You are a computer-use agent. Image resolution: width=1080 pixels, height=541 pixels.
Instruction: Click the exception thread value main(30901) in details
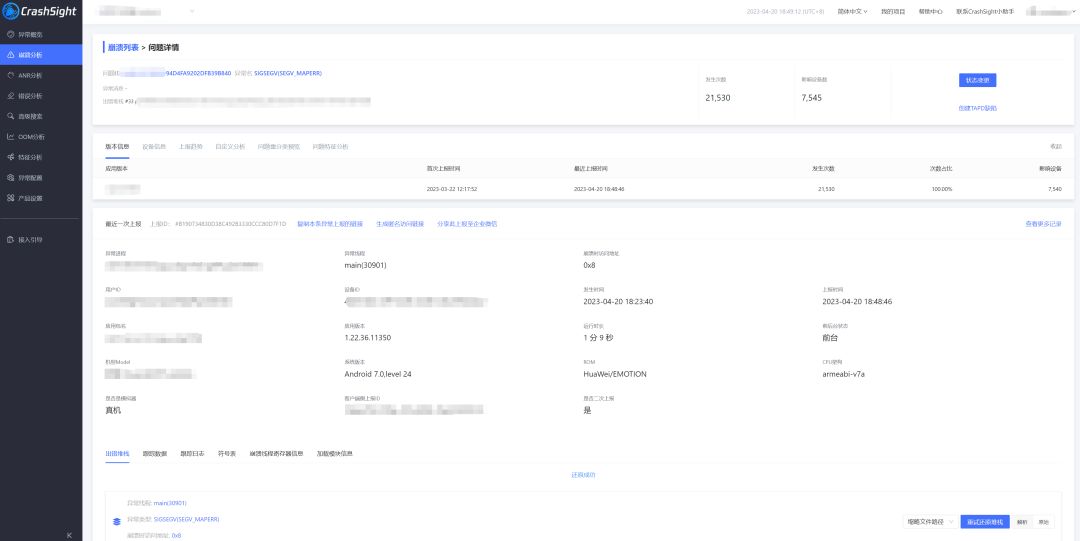click(x=365, y=265)
